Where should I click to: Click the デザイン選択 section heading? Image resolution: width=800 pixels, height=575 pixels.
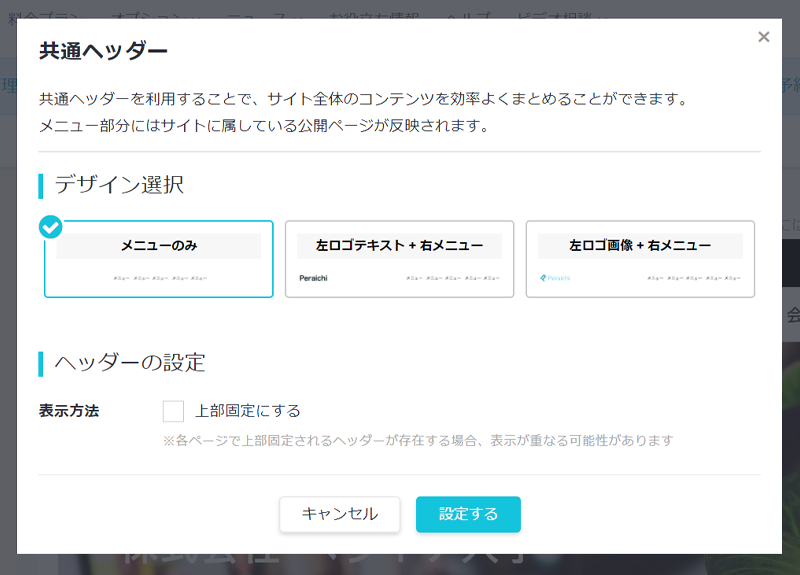coord(119,185)
